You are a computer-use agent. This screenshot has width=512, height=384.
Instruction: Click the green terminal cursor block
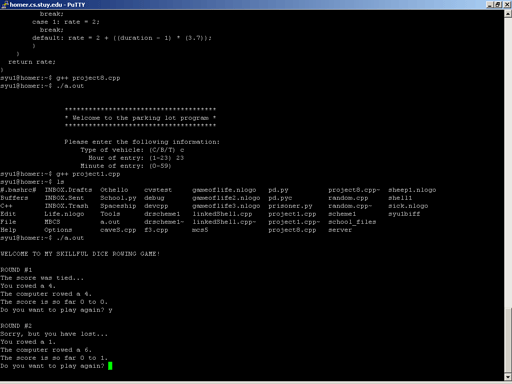coord(110,366)
